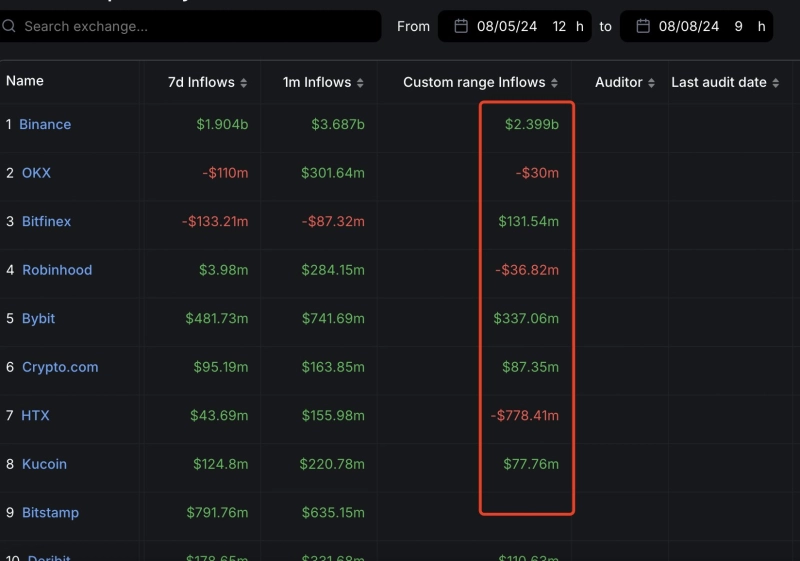The height and width of the screenshot is (561, 800).
Task: Open the To date calendar icon
Action: pyautogui.click(x=642, y=26)
